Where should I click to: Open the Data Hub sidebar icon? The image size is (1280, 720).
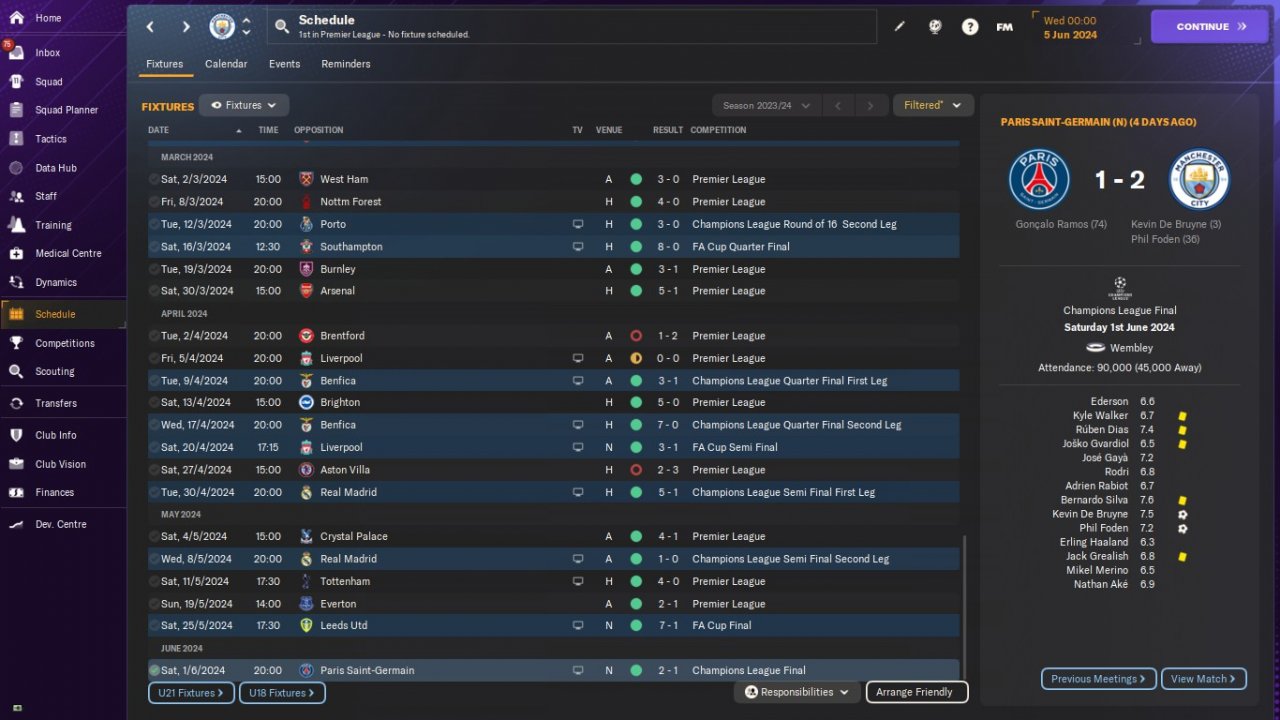click(16, 168)
